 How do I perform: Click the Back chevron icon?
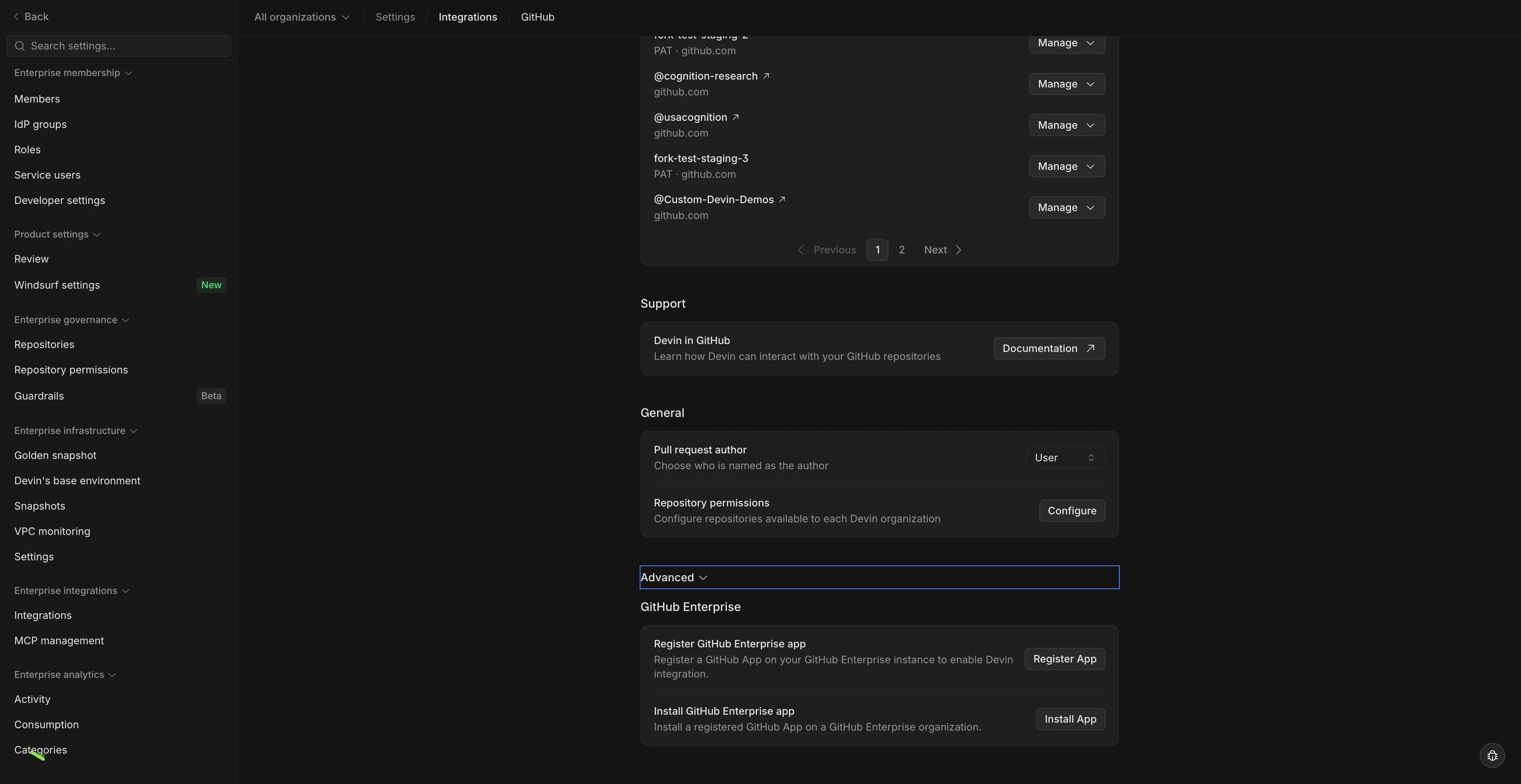(16, 17)
